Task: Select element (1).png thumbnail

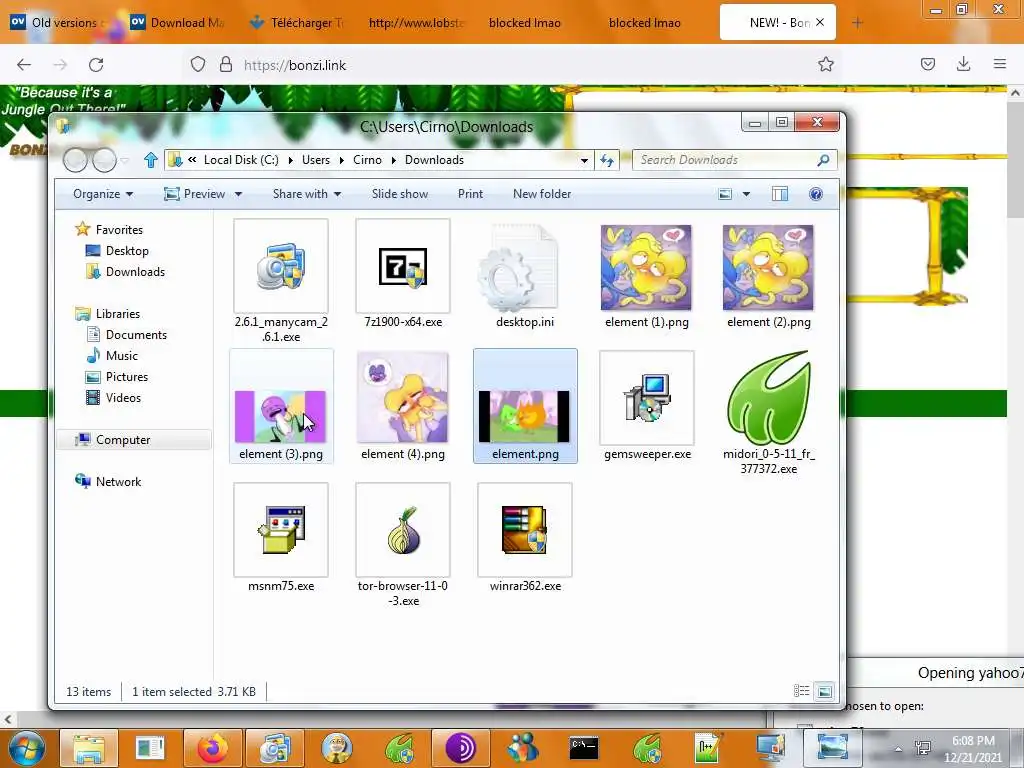Action: (646, 267)
